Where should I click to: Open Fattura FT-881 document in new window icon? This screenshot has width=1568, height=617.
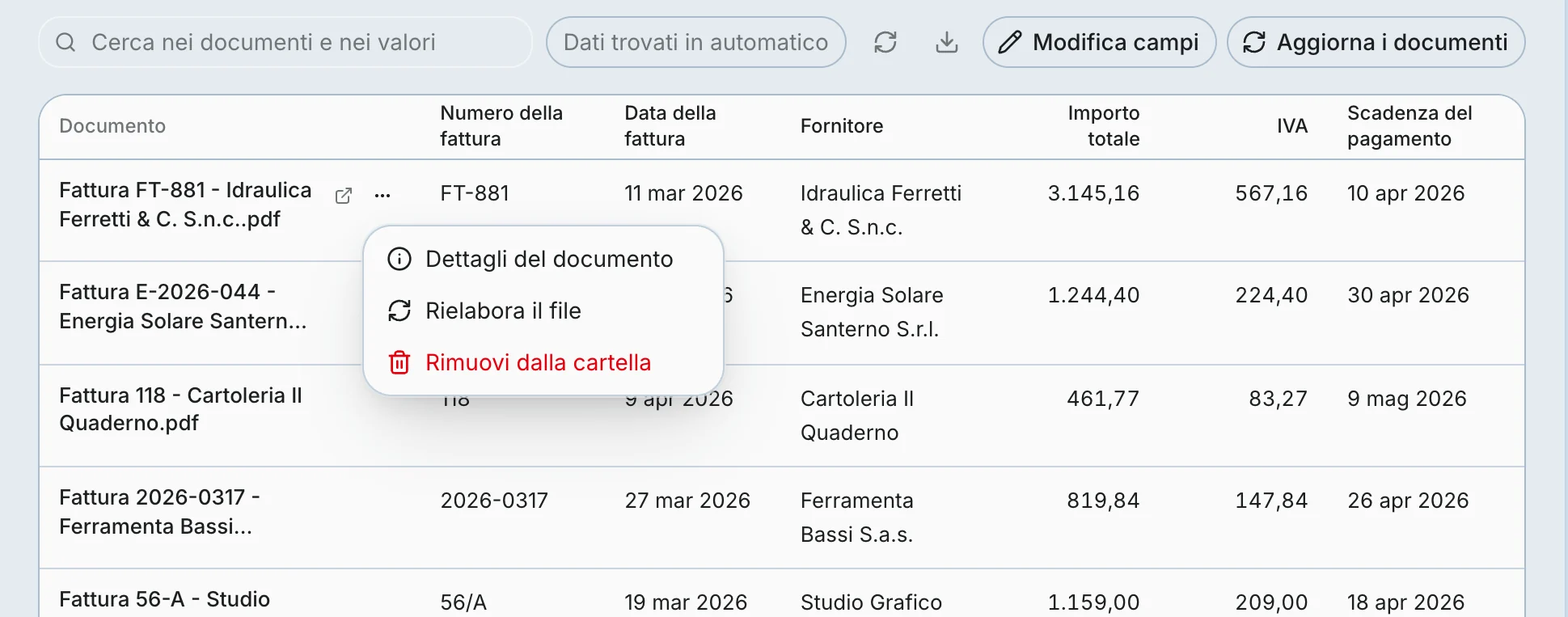click(x=344, y=196)
